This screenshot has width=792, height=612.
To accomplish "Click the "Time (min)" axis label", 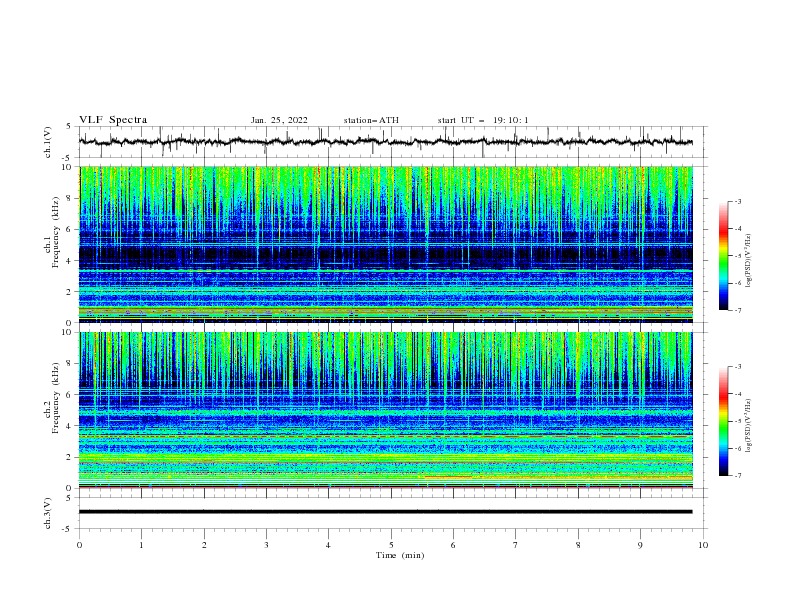I will [x=400, y=555].
